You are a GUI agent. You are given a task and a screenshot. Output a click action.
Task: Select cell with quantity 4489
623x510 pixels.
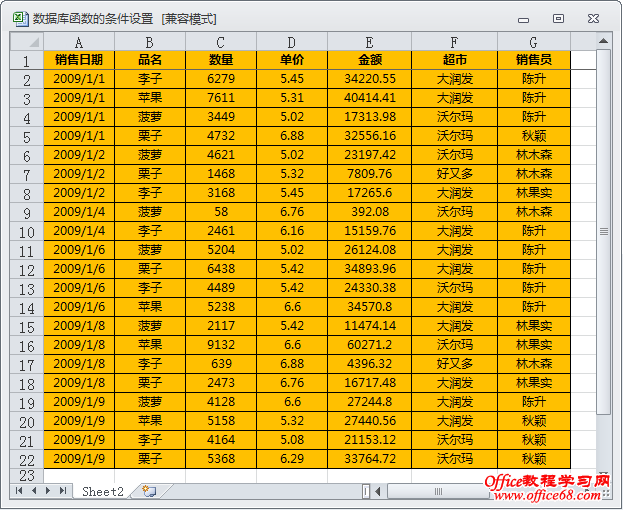[221, 288]
